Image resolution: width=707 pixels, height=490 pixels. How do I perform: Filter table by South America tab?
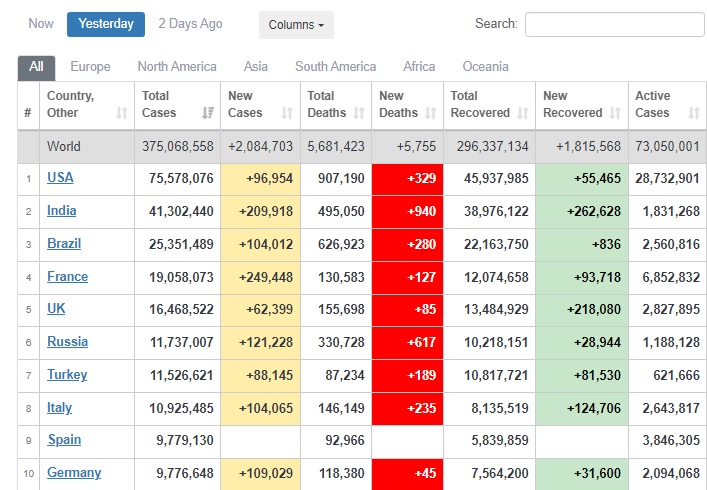[335, 67]
